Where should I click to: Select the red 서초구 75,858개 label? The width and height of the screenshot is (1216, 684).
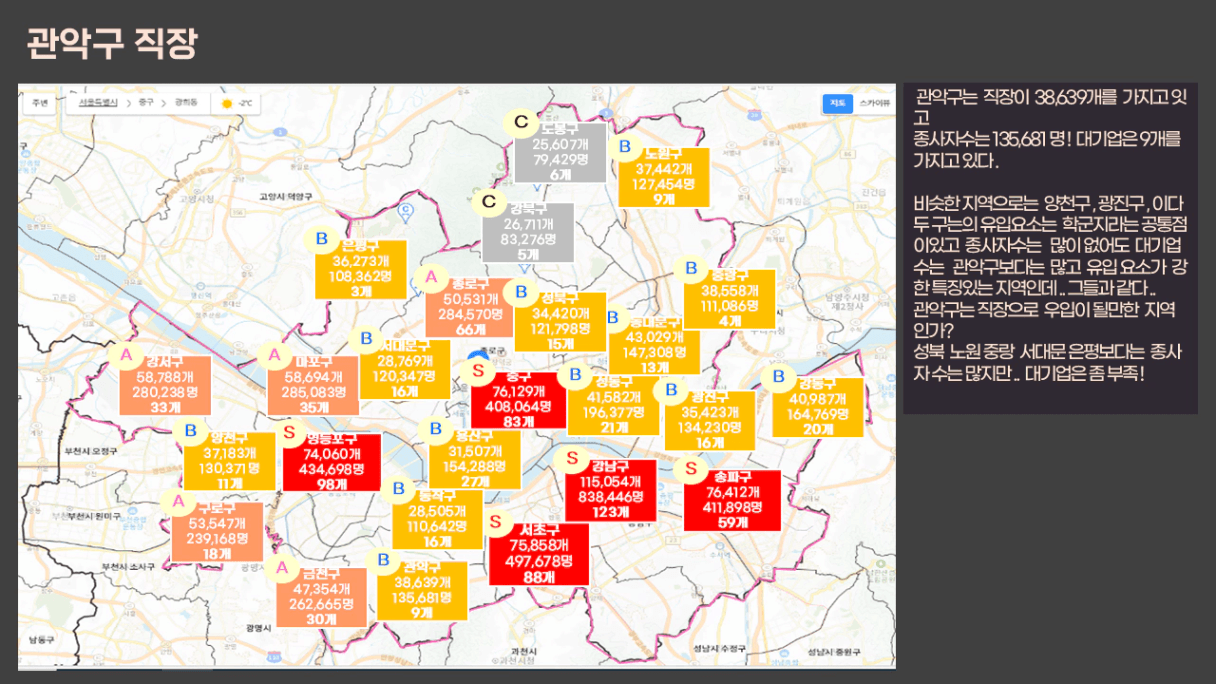point(539,554)
